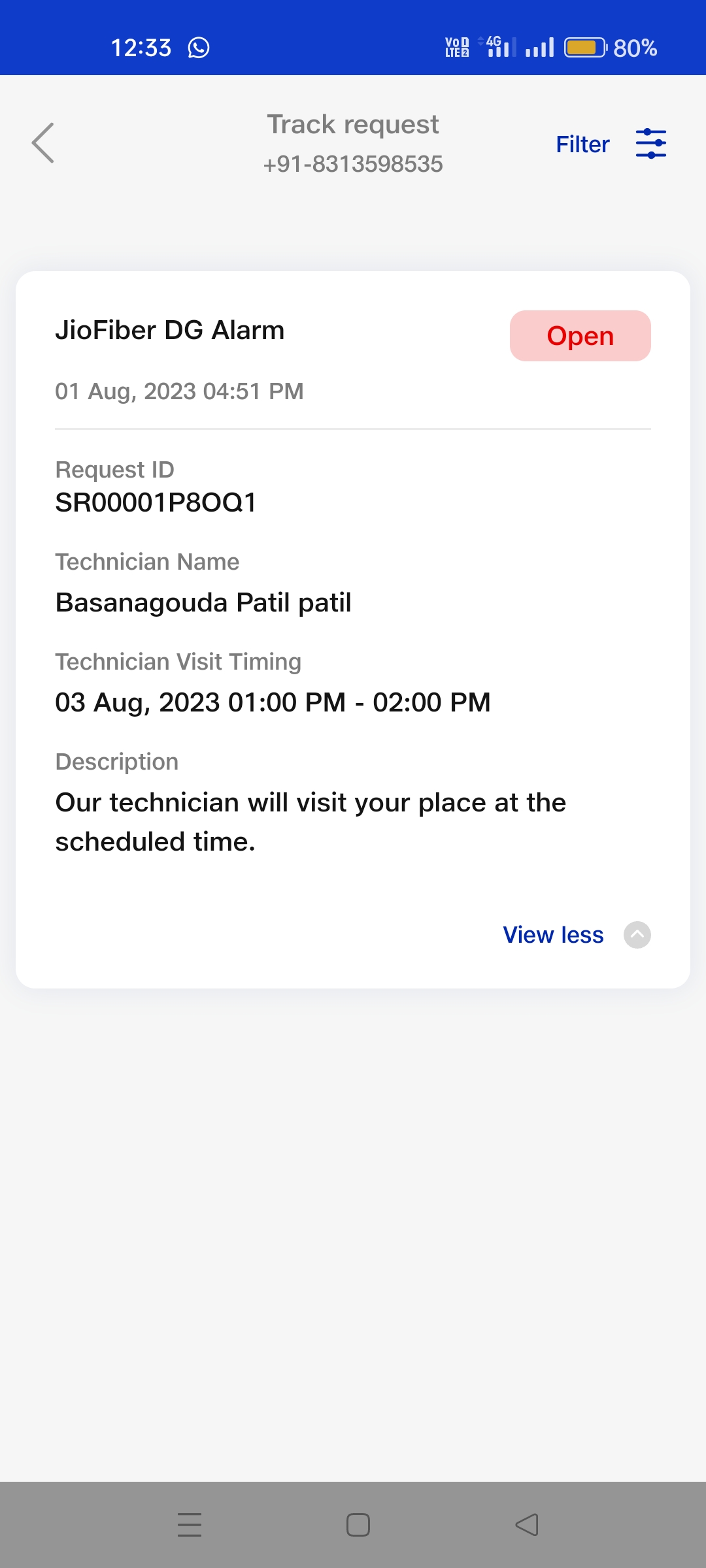Viewport: 706px width, 1568px height.
Task: Tap the phone number under Track request
Action: 353,164
